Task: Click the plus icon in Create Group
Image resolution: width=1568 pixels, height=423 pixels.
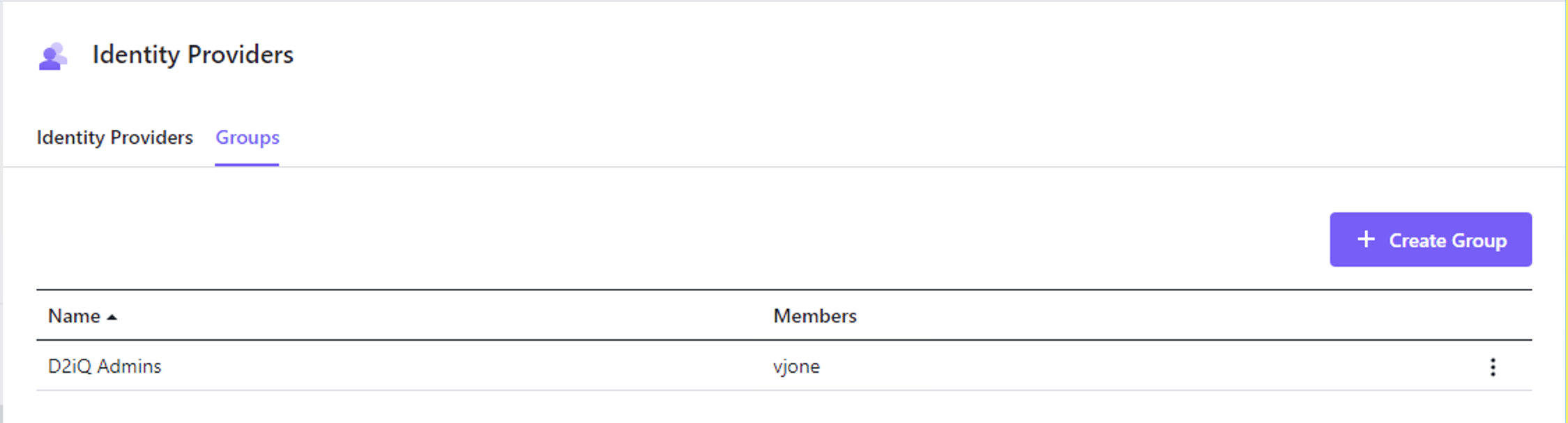Action: point(1366,239)
